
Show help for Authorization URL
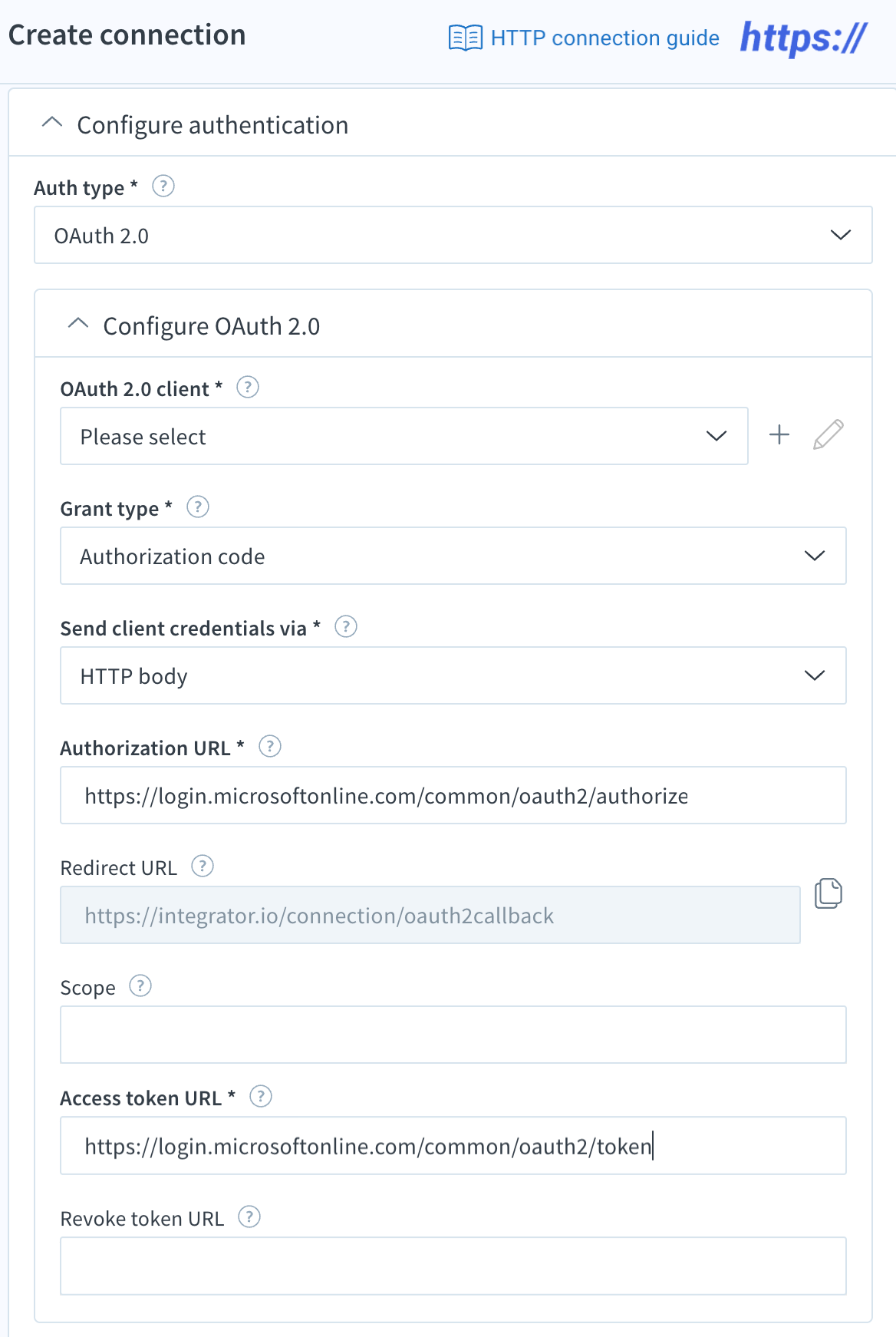pyautogui.click(x=270, y=746)
